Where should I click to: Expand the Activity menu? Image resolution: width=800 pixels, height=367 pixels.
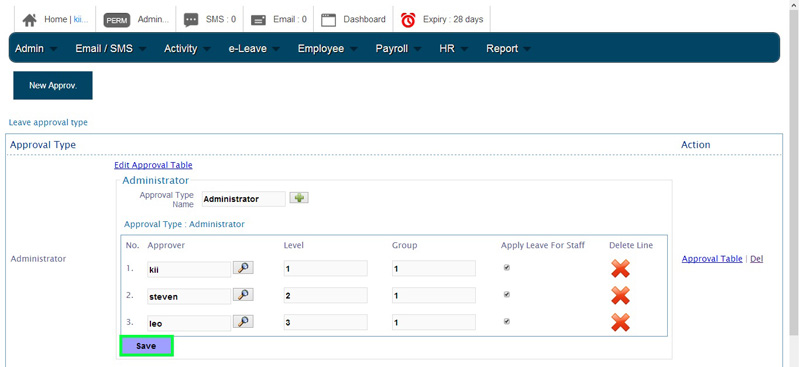[187, 48]
